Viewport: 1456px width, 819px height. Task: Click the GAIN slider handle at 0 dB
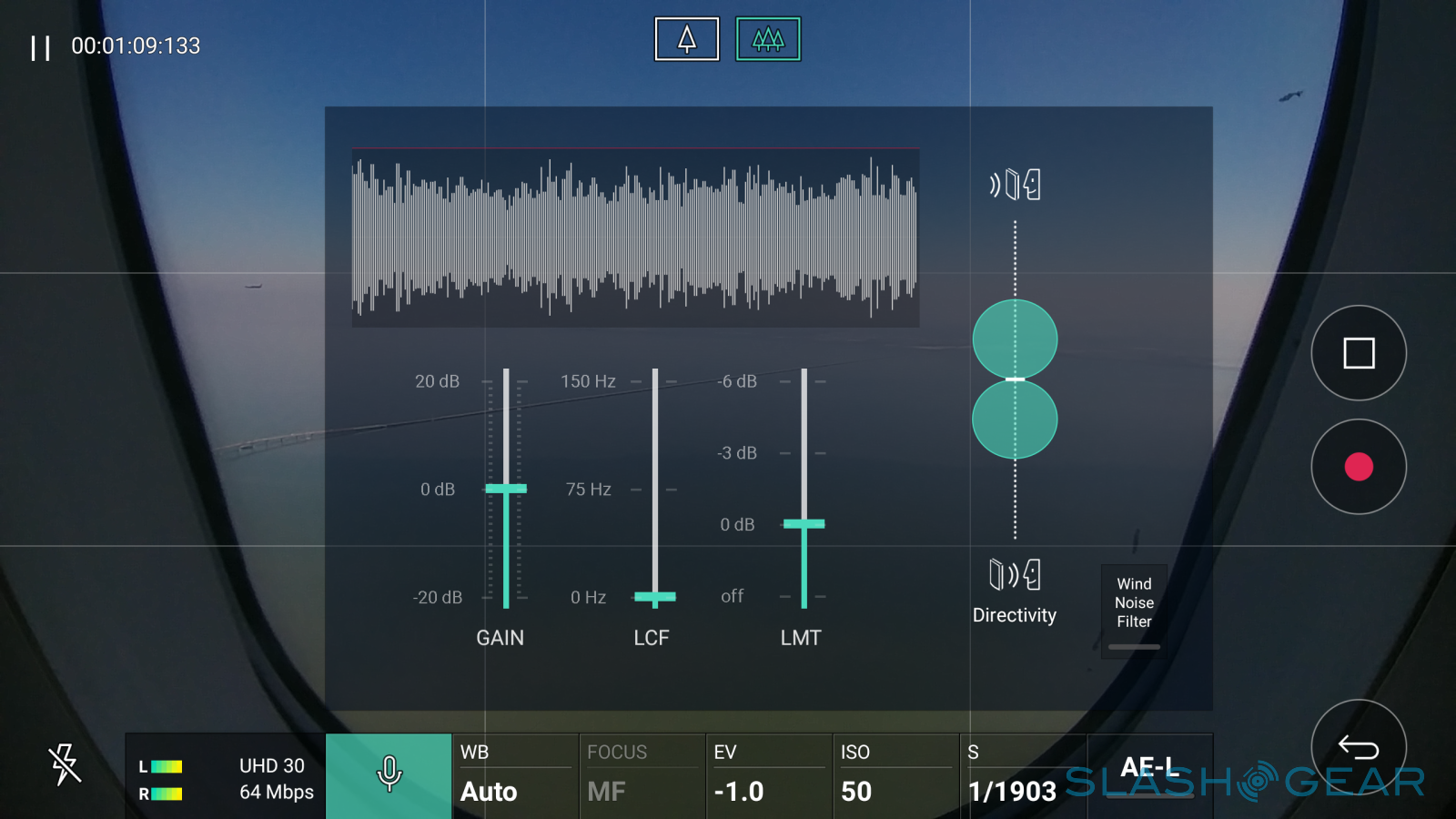(x=506, y=489)
